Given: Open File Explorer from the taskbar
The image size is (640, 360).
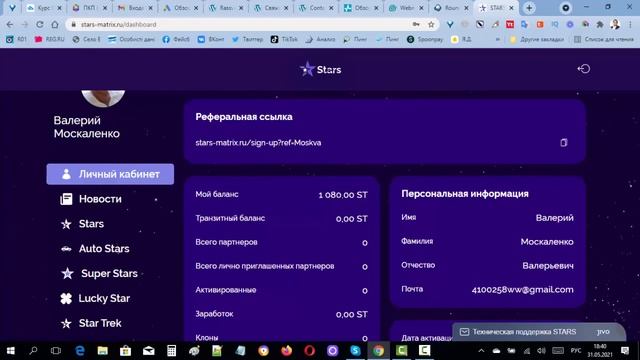Looking at the screenshot, I should tap(102, 351).
